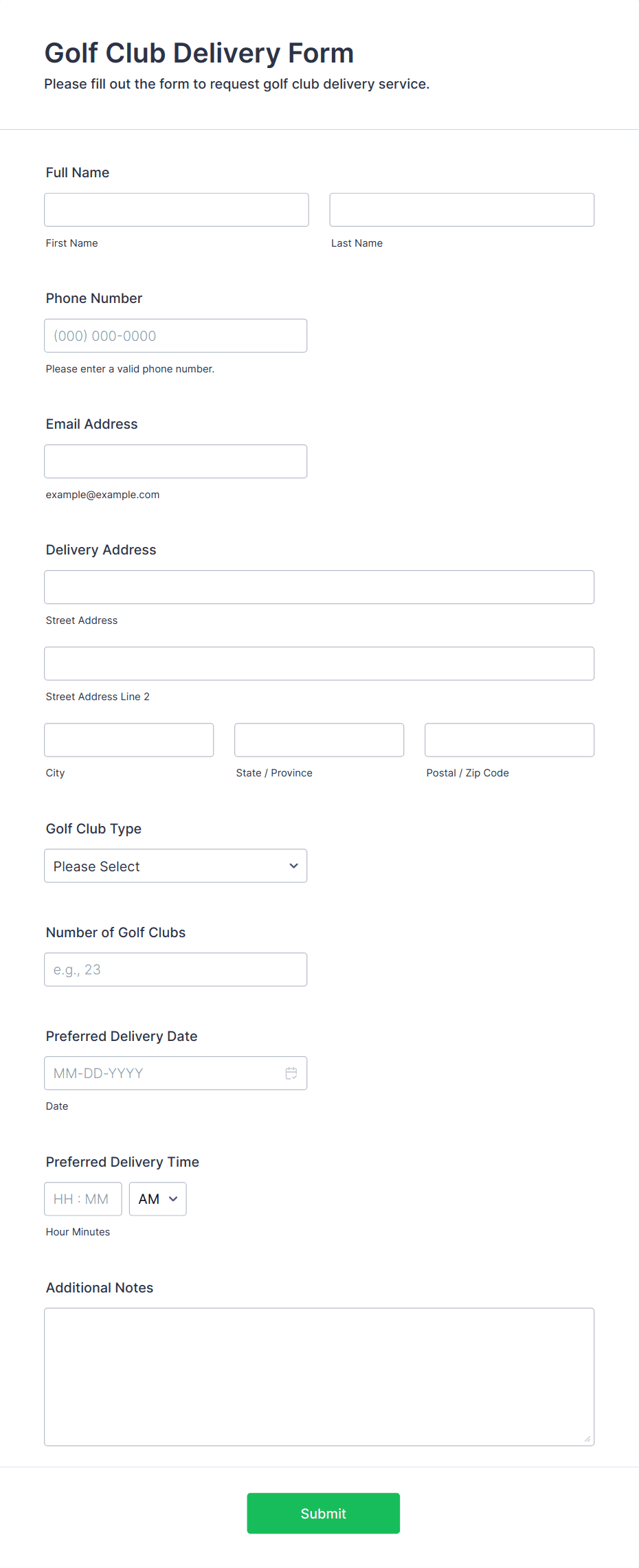Open the AM/PM selector dropdown
This screenshot has height=1568, width=639.
pyautogui.click(x=158, y=1199)
